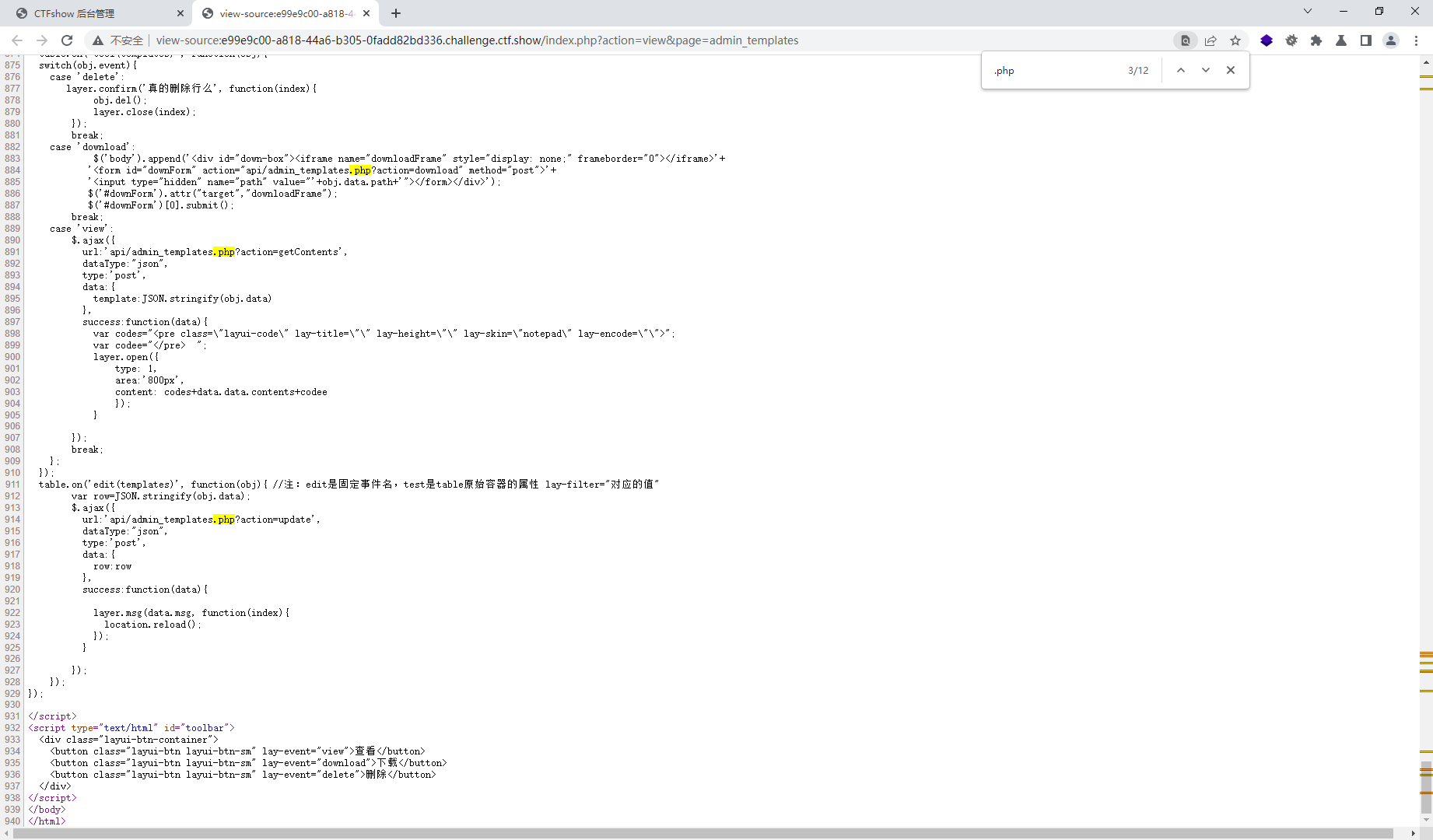
Task: Open the extensions puzzle-piece menu
Action: click(x=1316, y=40)
